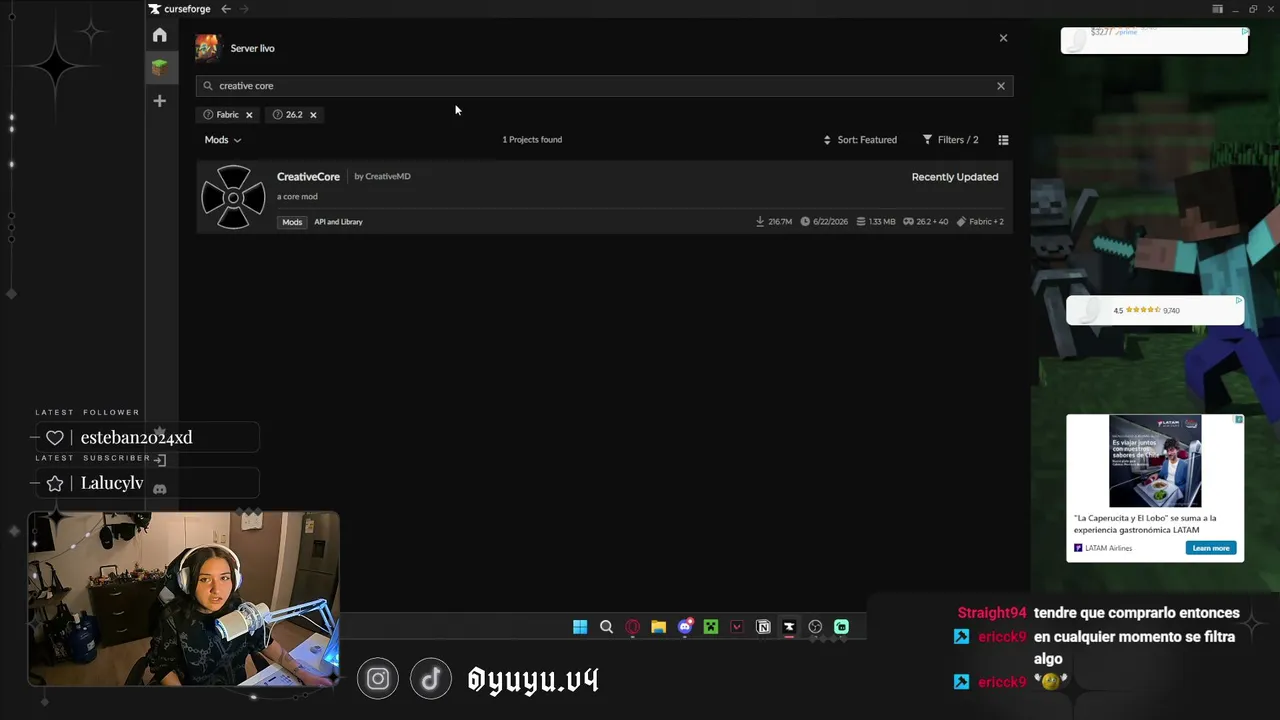Click the '1 Projects found' text
Viewport: 1280px width, 720px height.
(532, 140)
